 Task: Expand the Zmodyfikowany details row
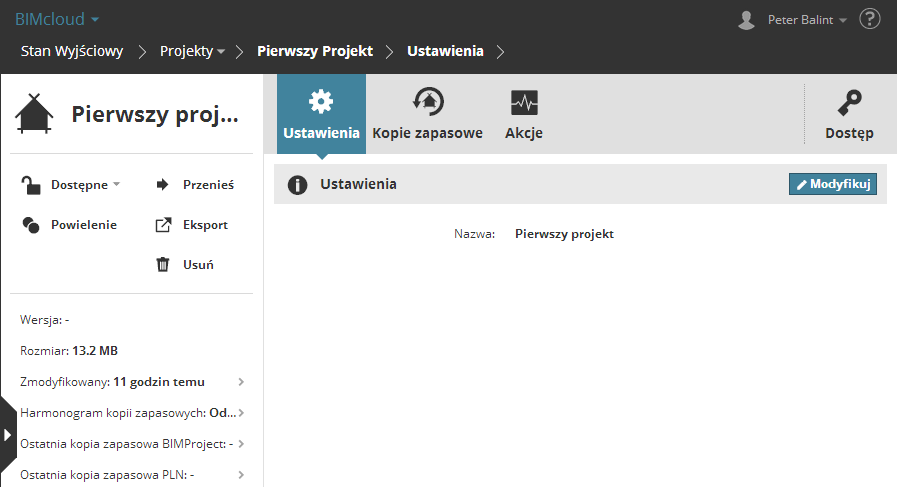[241, 382]
